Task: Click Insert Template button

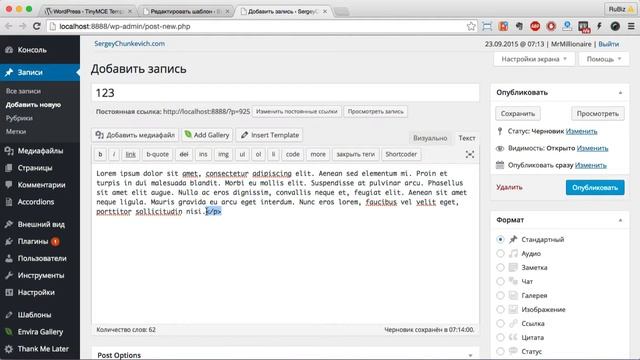Action: click(x=269, y=135)
